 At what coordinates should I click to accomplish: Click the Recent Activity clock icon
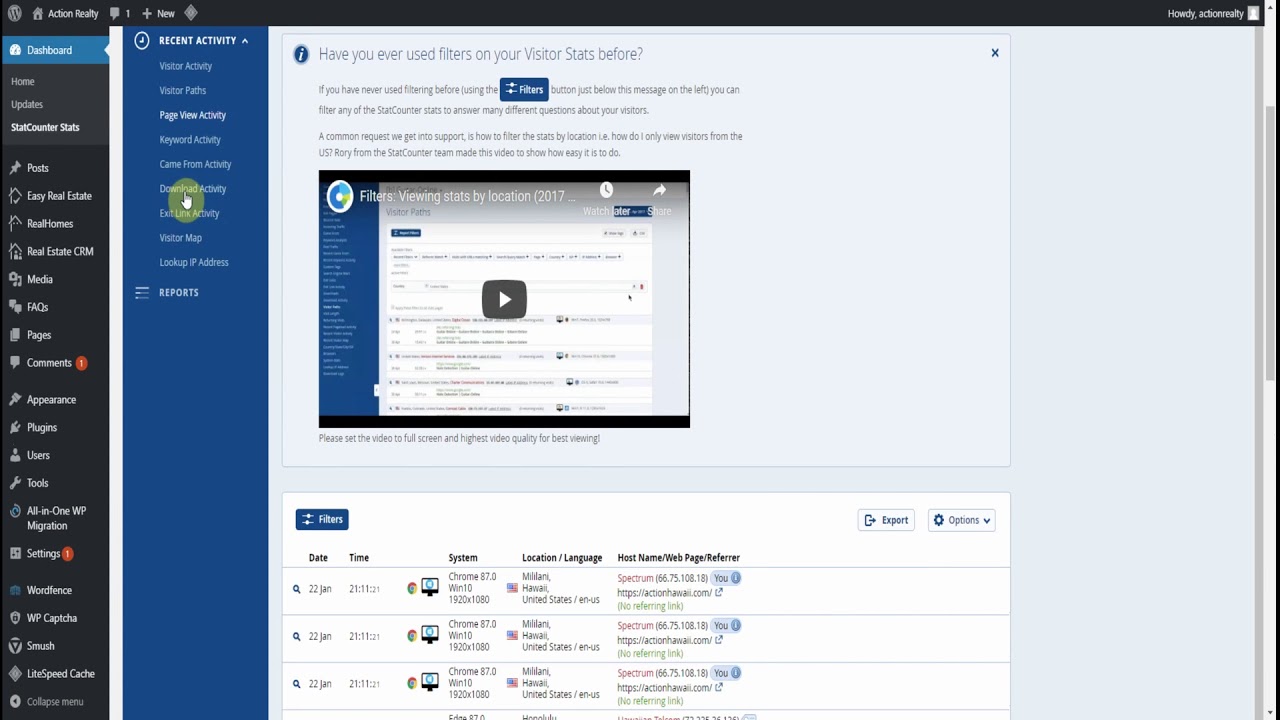point(141,40)
